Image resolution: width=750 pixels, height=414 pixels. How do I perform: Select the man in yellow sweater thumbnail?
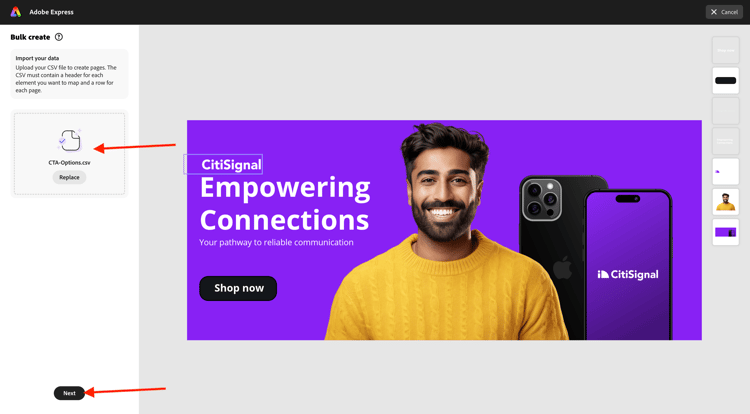tap(726, 202)
